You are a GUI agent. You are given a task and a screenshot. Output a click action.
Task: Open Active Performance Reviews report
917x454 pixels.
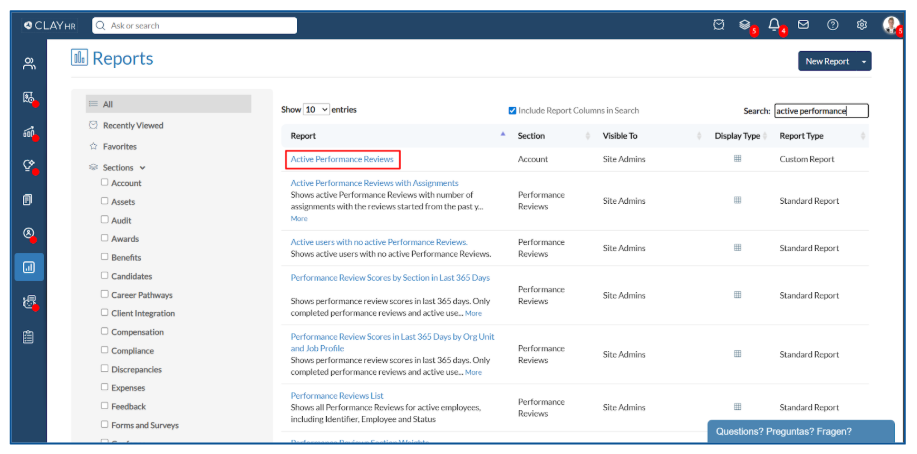(342, 159)
